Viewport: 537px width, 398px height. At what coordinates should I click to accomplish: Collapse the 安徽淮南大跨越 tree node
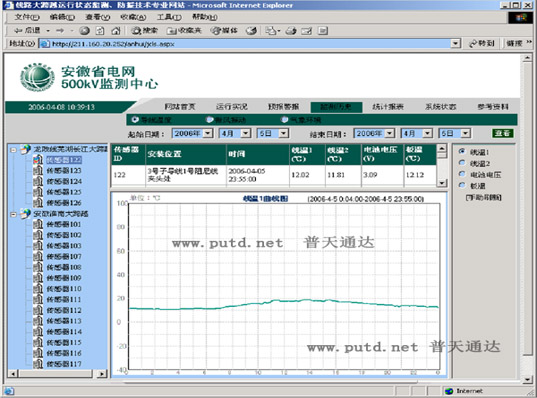13,214
